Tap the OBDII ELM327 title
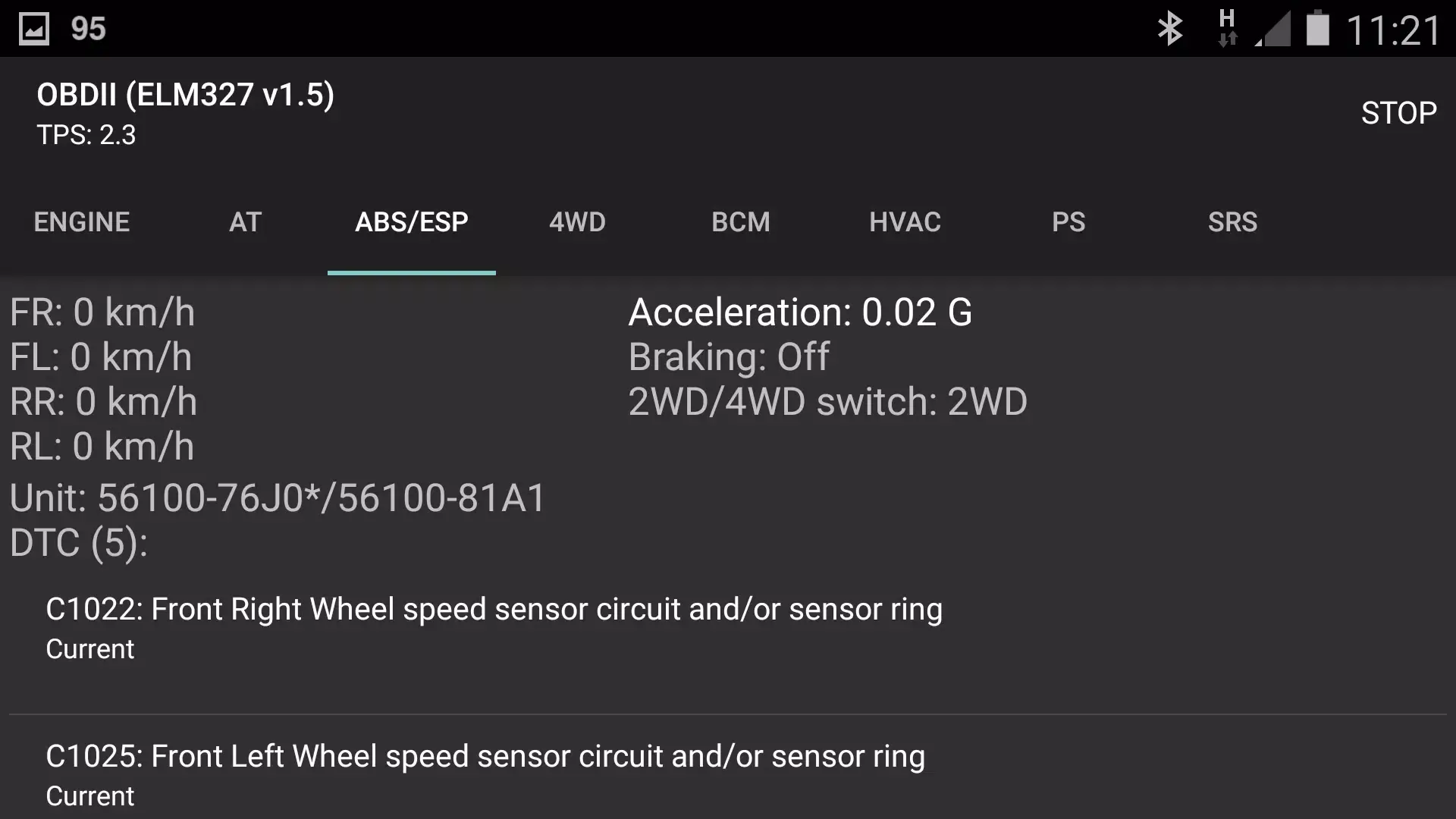Screen dimensions: 1456x819 185,94
